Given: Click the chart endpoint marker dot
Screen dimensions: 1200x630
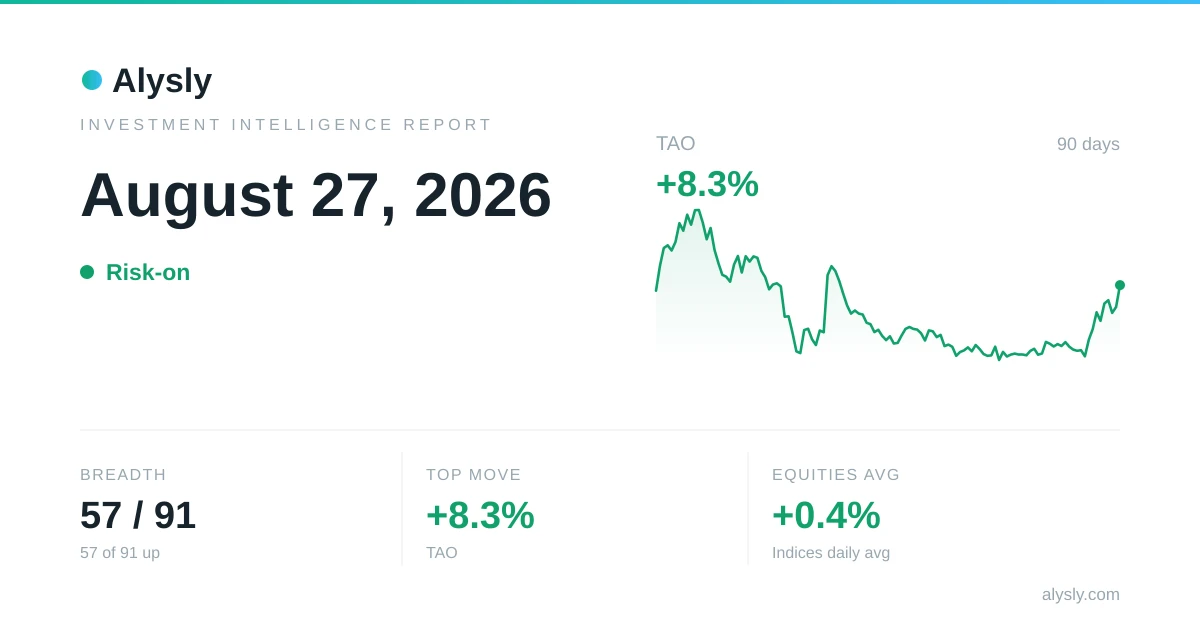Looking at the screenshot, I should (1120, 285).
